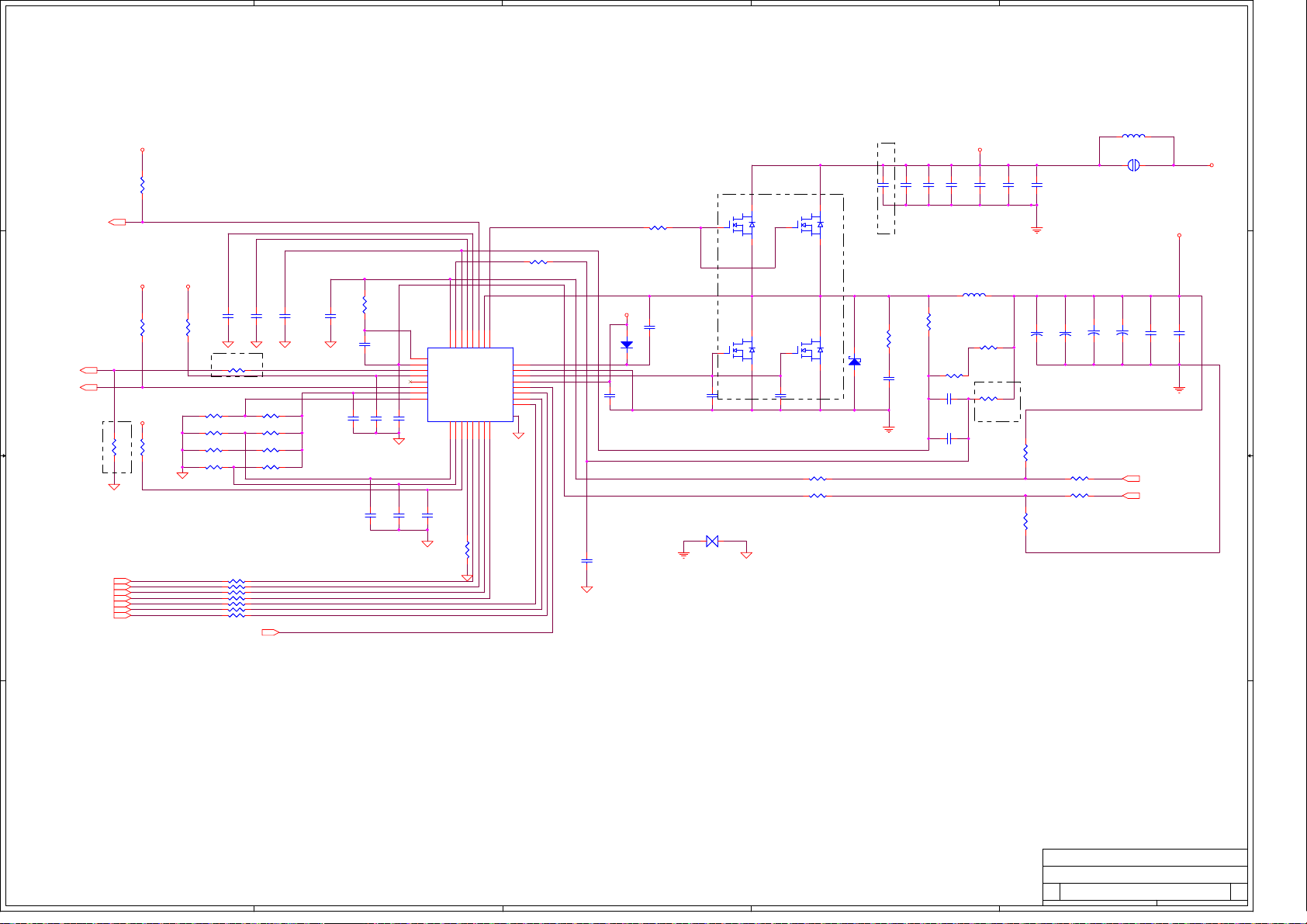This screenshot has width=1307, height=924.
Task: Select the earth ground under the right output capacitor bank
Action: click(x=1179, y=389)
